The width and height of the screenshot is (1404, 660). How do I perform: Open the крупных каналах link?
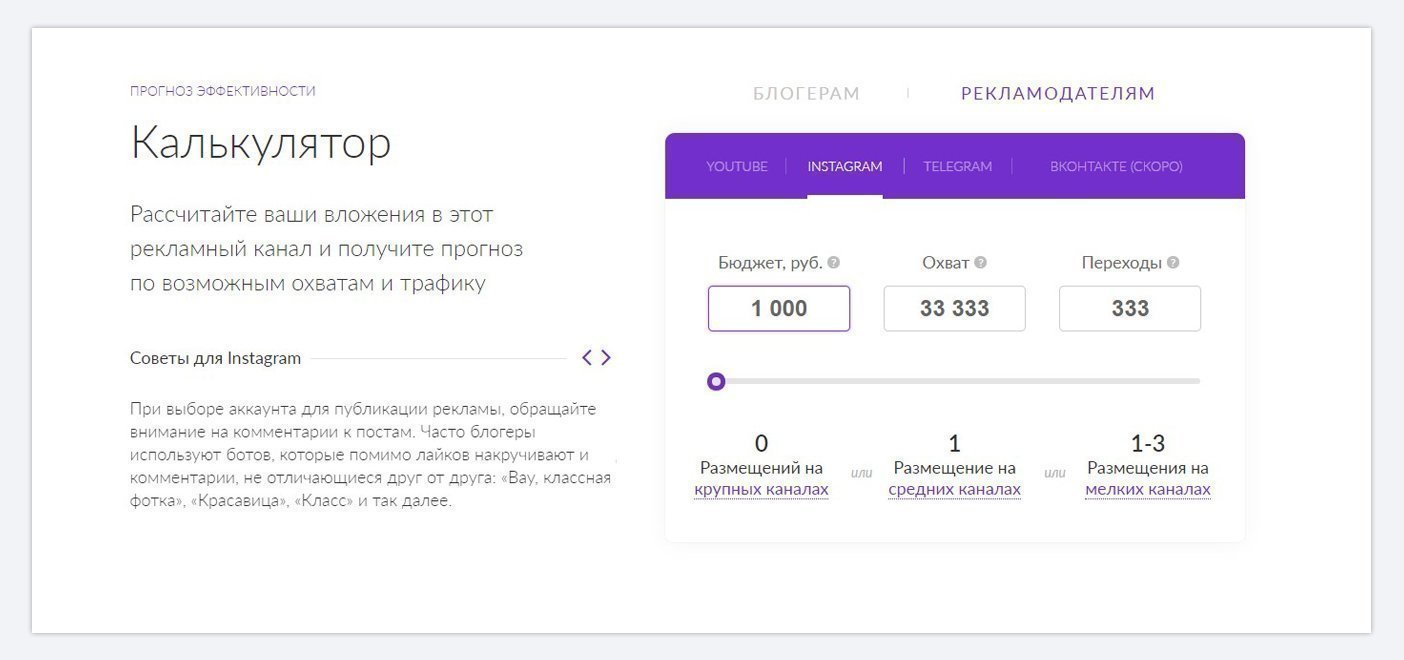[x=761, y=490]
